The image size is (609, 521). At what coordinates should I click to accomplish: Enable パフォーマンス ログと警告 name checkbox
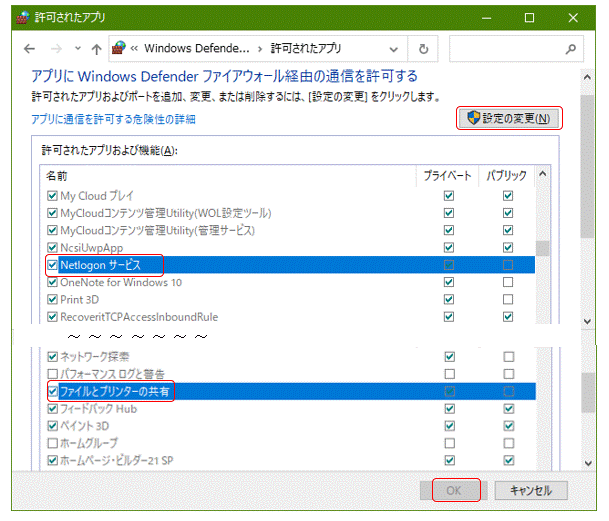click(x=52, y=374)
